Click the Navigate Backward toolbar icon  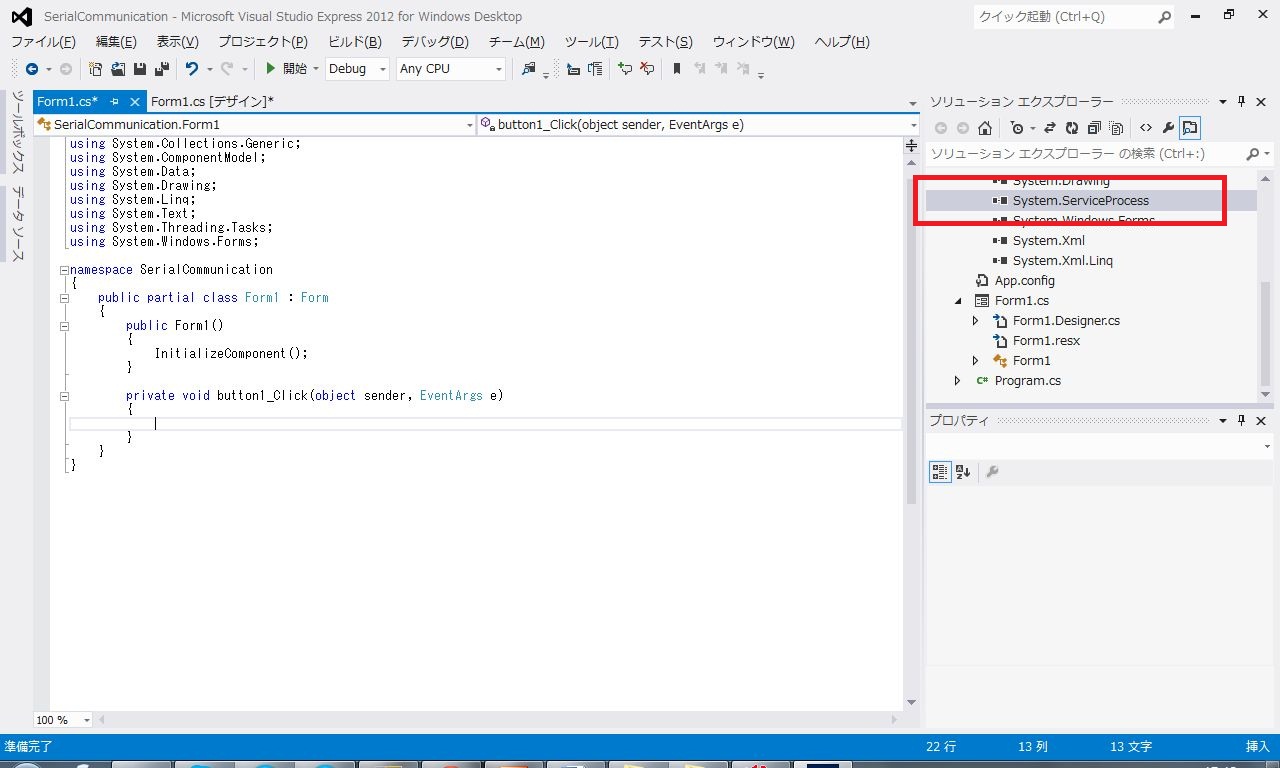pyautogui.click(x=32, y=69)
